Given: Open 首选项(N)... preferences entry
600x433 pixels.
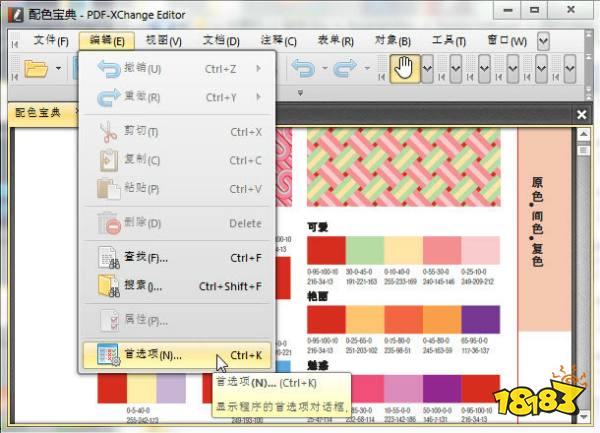Looking at the screenshot, I should (152, 354).
